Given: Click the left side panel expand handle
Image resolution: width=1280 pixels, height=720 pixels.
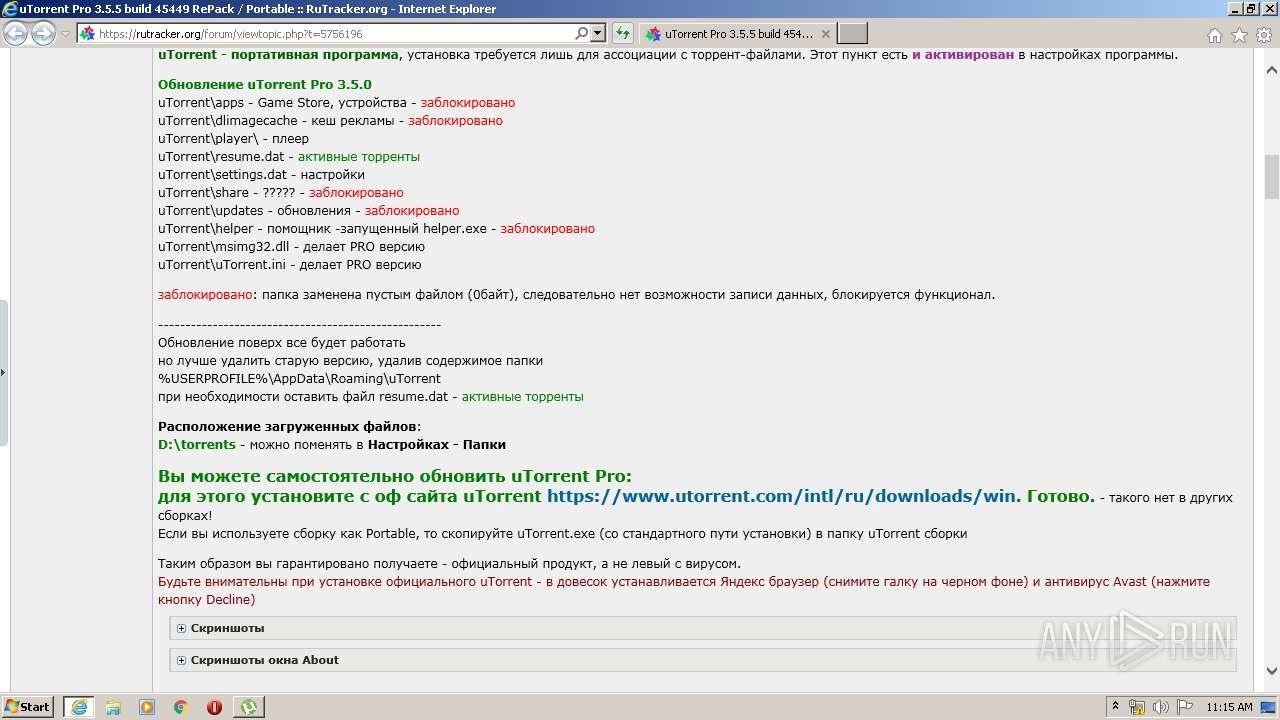Looking at the screenshot, I should click(4, 372).
